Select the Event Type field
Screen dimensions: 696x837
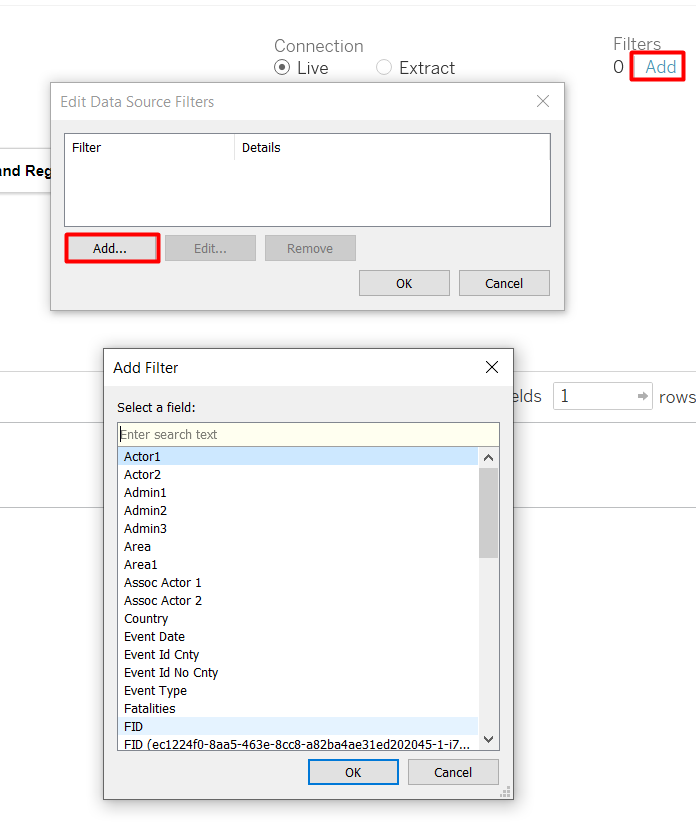(x=155, y=691)
